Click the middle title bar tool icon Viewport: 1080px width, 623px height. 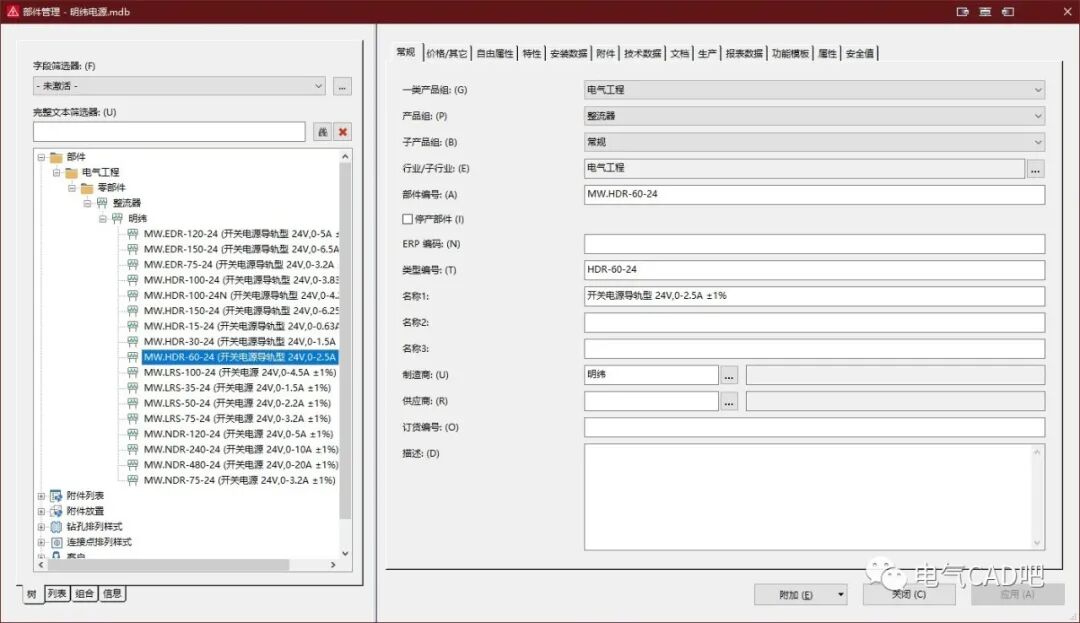[x=986, y=12]
